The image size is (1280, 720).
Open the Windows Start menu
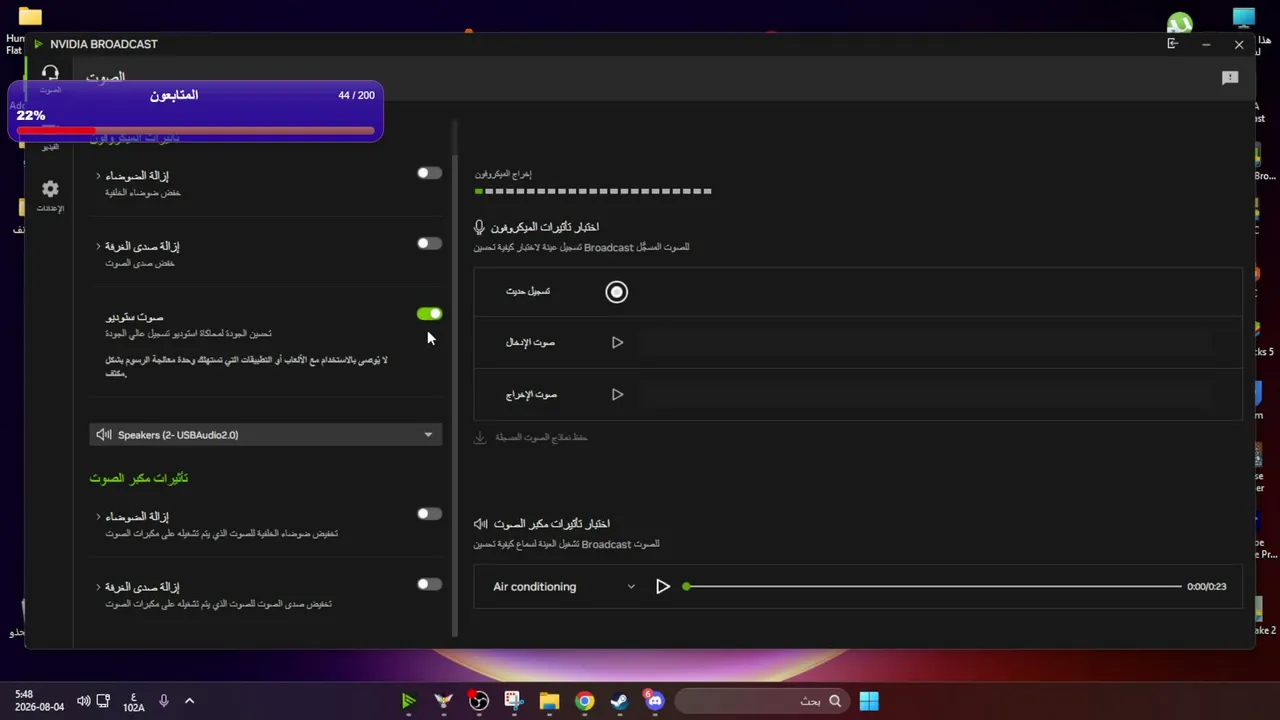click(x=869, y=701)
